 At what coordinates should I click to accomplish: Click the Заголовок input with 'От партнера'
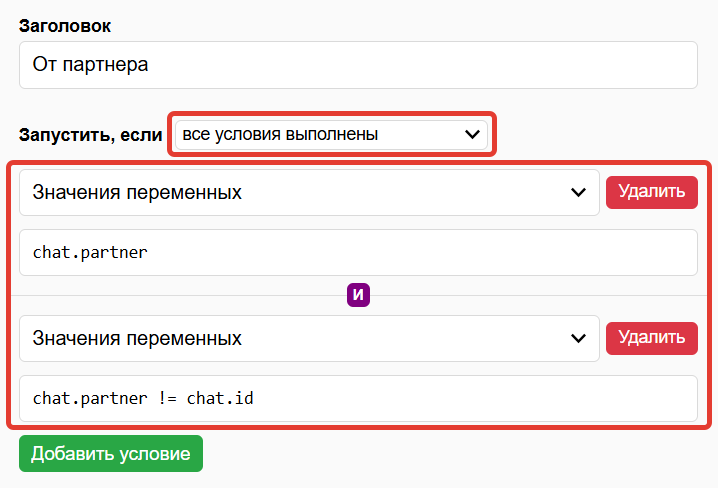[358, 65]
